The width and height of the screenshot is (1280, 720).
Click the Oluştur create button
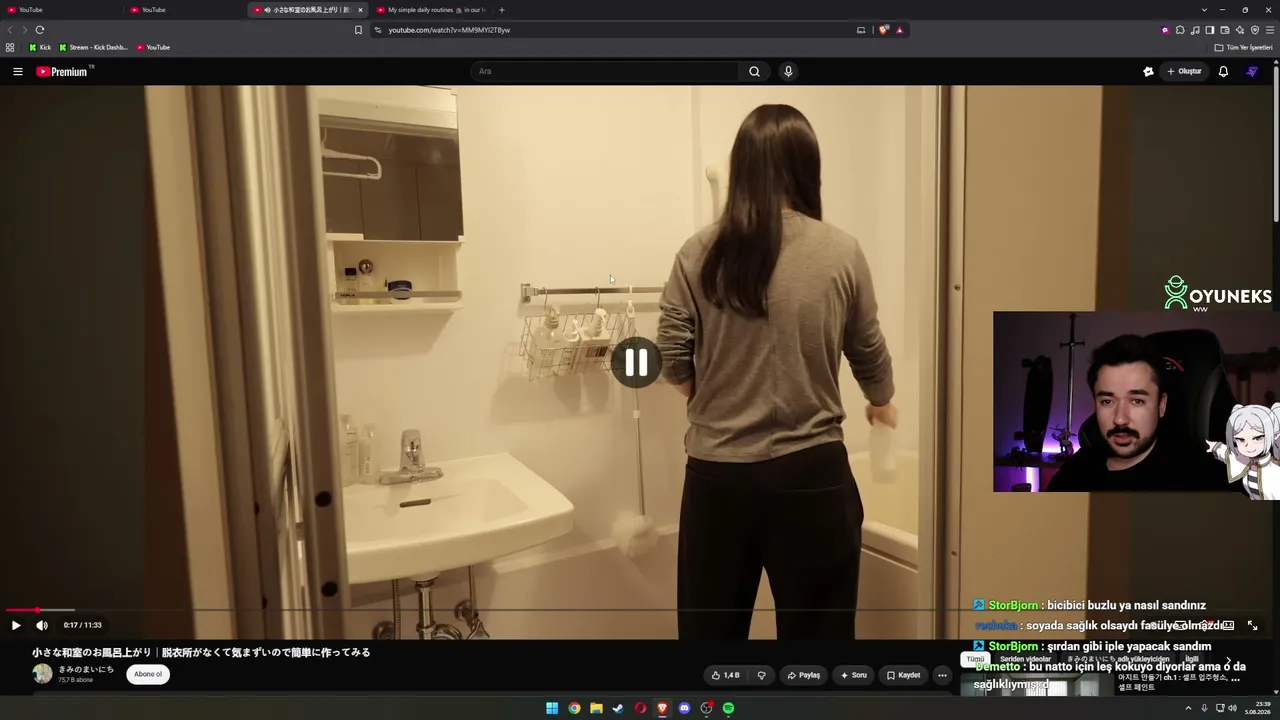point(1184,71)
